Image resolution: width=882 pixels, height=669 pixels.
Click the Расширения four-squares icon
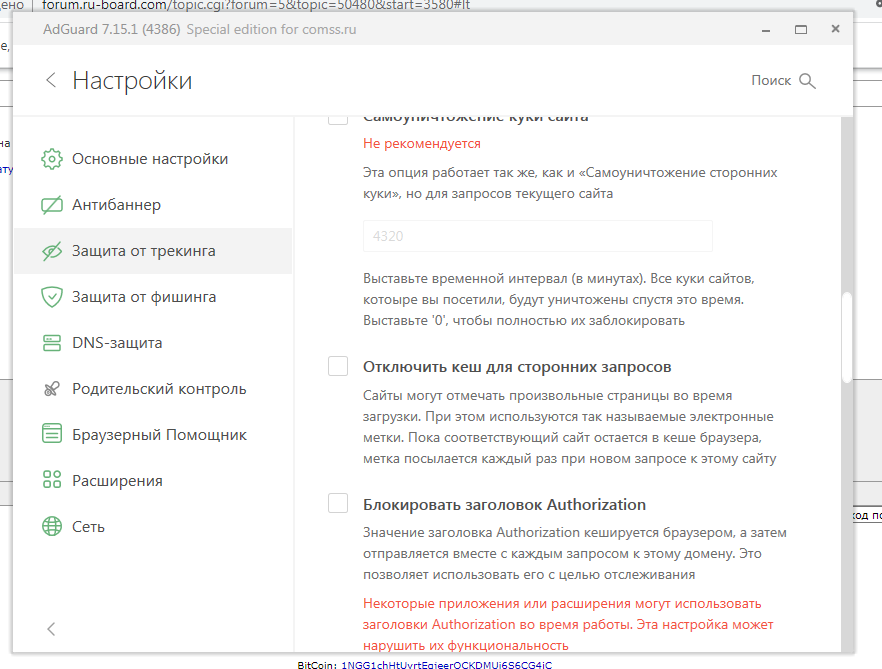52,480
